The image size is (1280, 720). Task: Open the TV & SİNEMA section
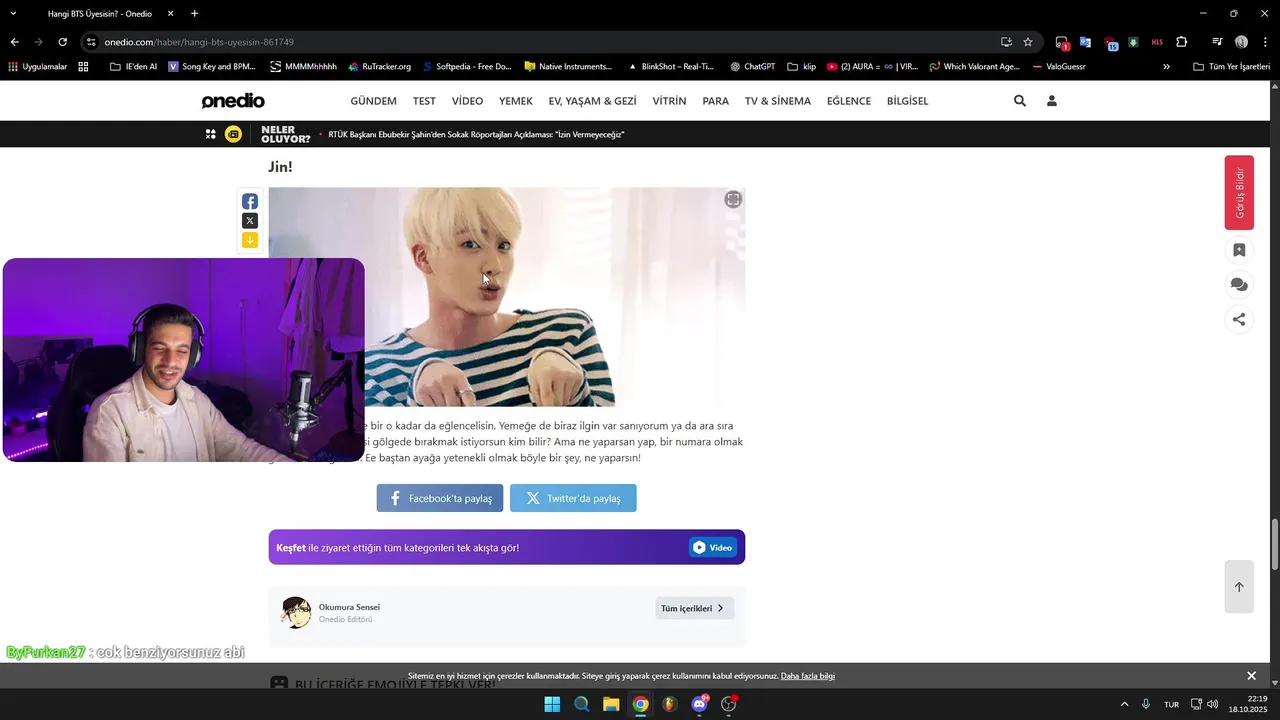pyautogui.click(x=778, y=101)
